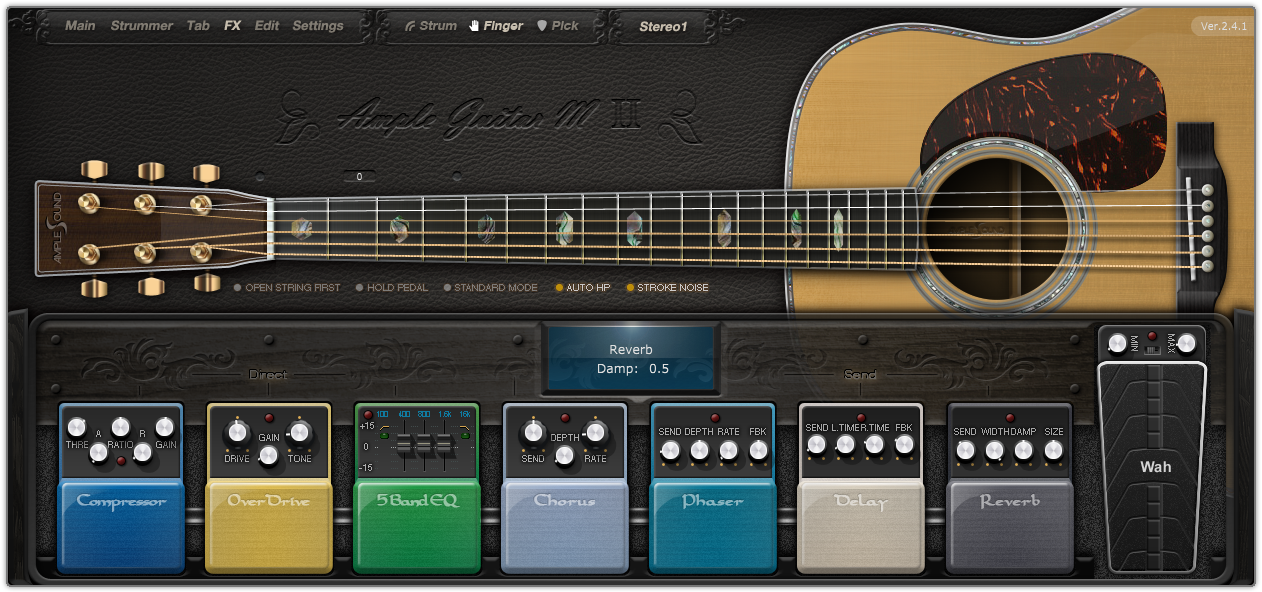Click the Phaser FBK knob
The width and height of the screenshot is (1262, 592).
[x=757, y=451]
